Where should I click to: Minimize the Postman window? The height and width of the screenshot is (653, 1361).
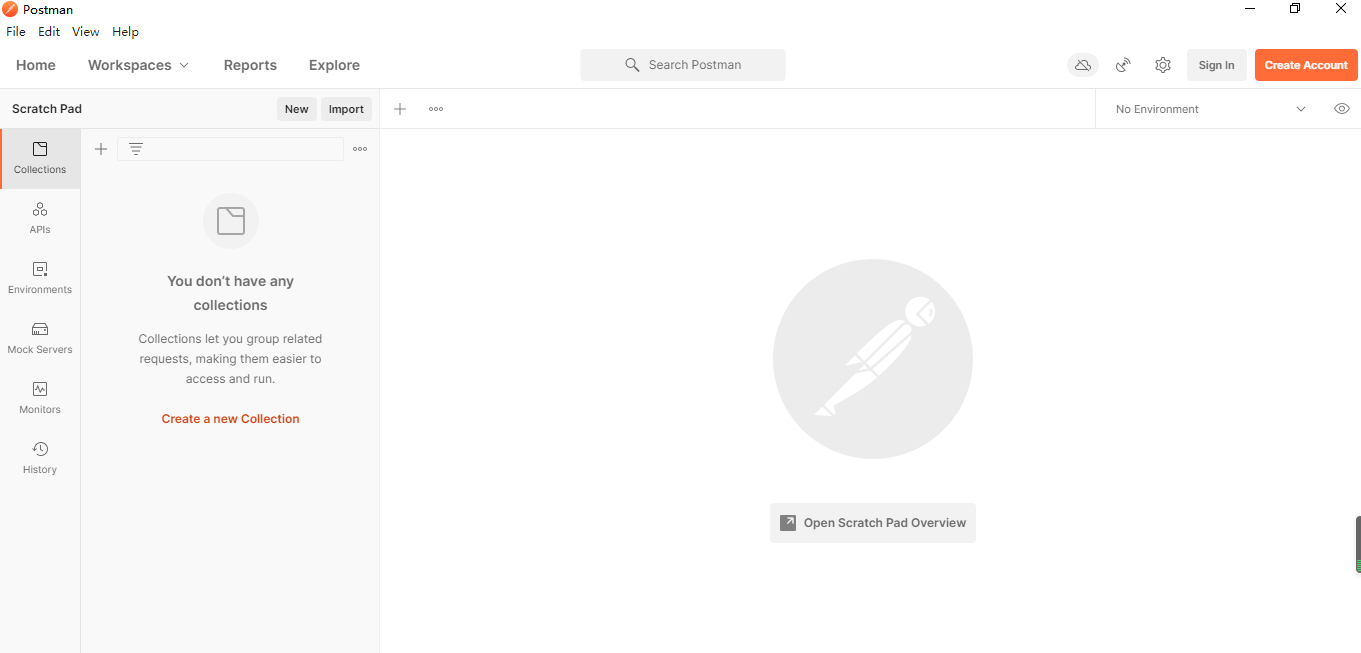1250,9
